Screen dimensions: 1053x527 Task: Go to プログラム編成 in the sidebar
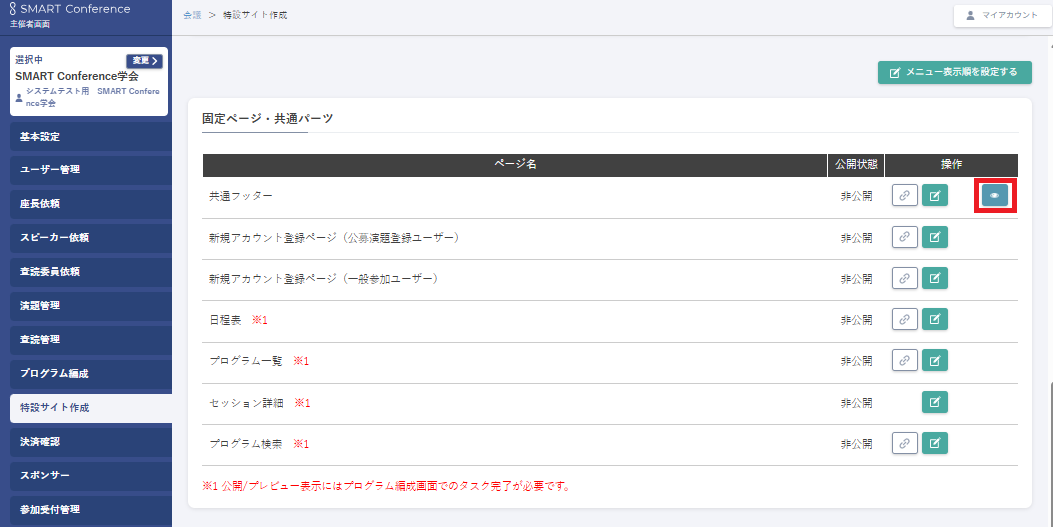pos(86,373)
